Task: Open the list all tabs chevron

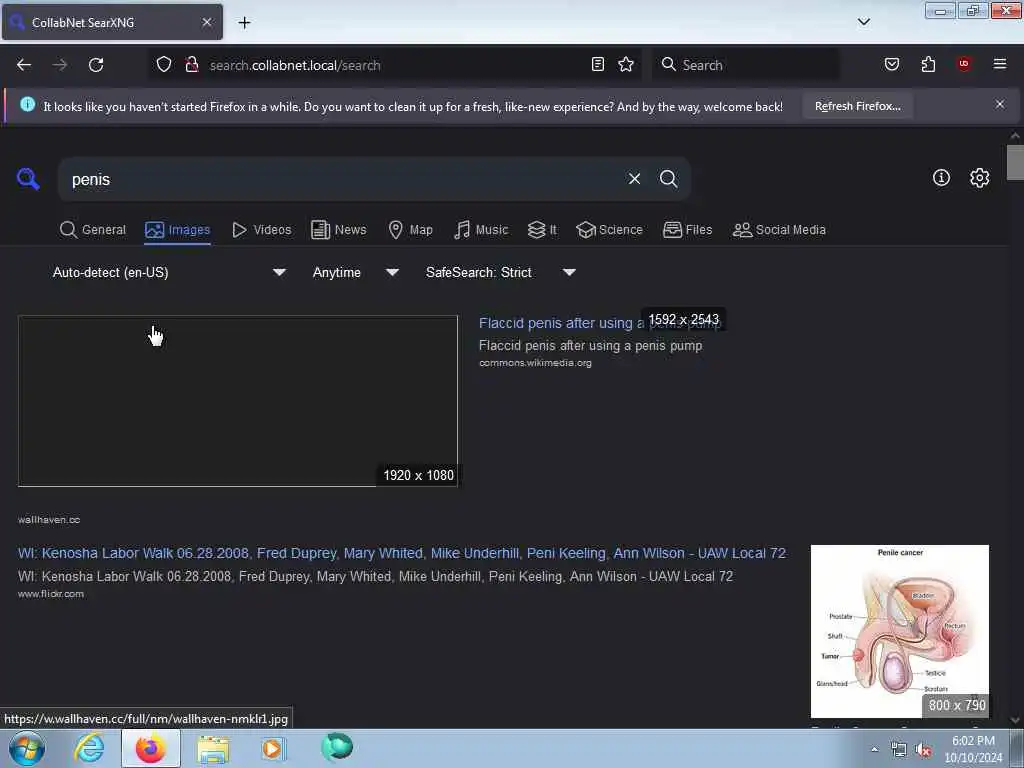Action: [863, 22]
